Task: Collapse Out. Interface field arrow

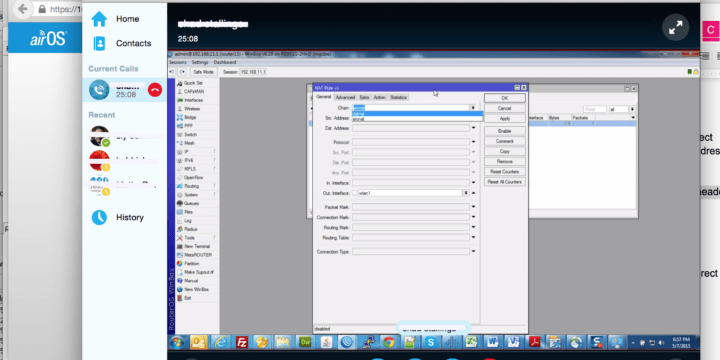Action: [x=473, y=193]
